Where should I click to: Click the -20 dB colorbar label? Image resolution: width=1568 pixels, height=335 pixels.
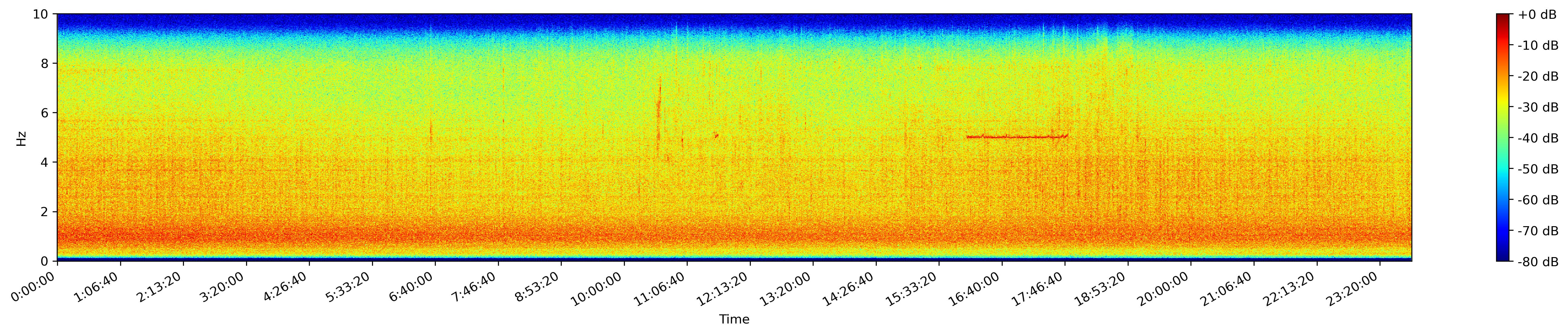[x=1538, y=77]
